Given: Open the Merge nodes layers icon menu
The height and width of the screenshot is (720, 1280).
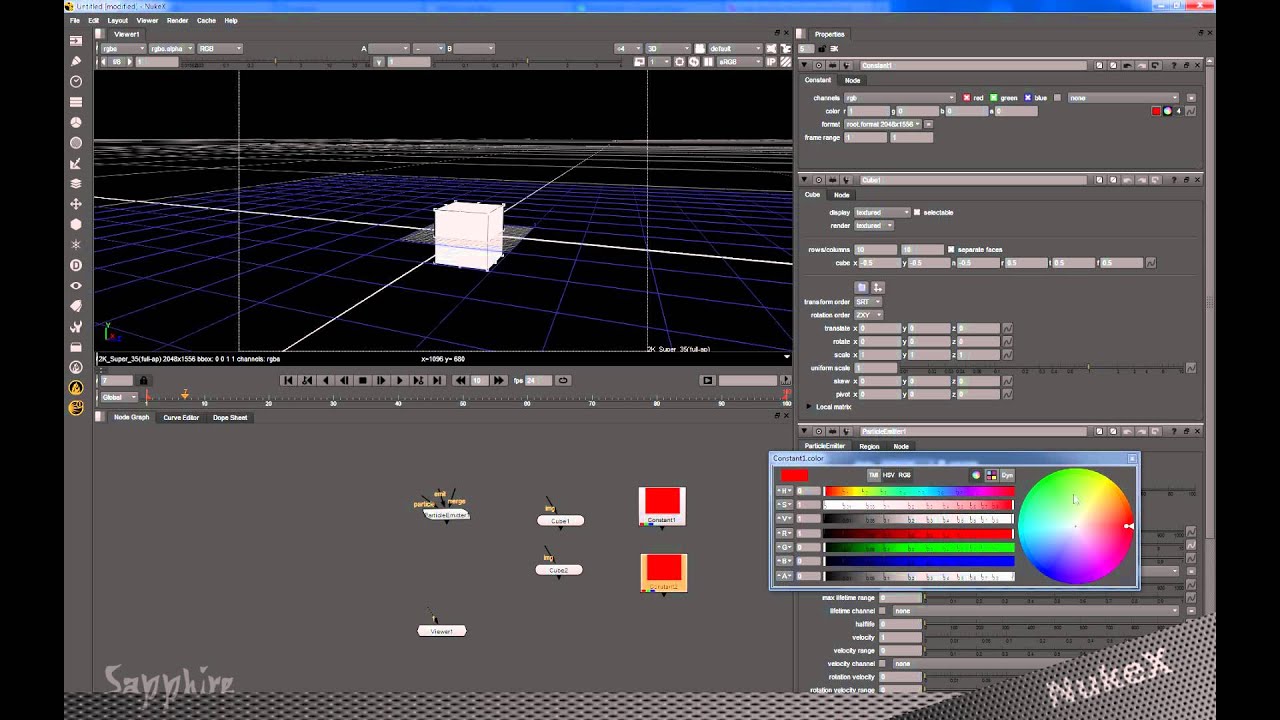Looking at the screenshot, I should tap(76, 184).
